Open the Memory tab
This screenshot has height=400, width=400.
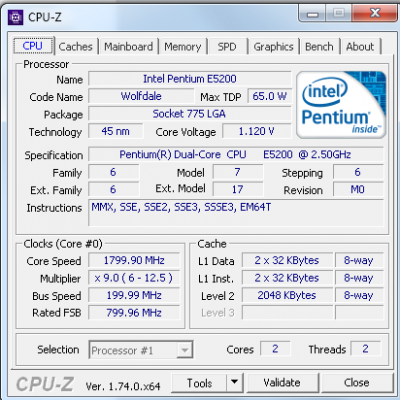pos(183,47)
